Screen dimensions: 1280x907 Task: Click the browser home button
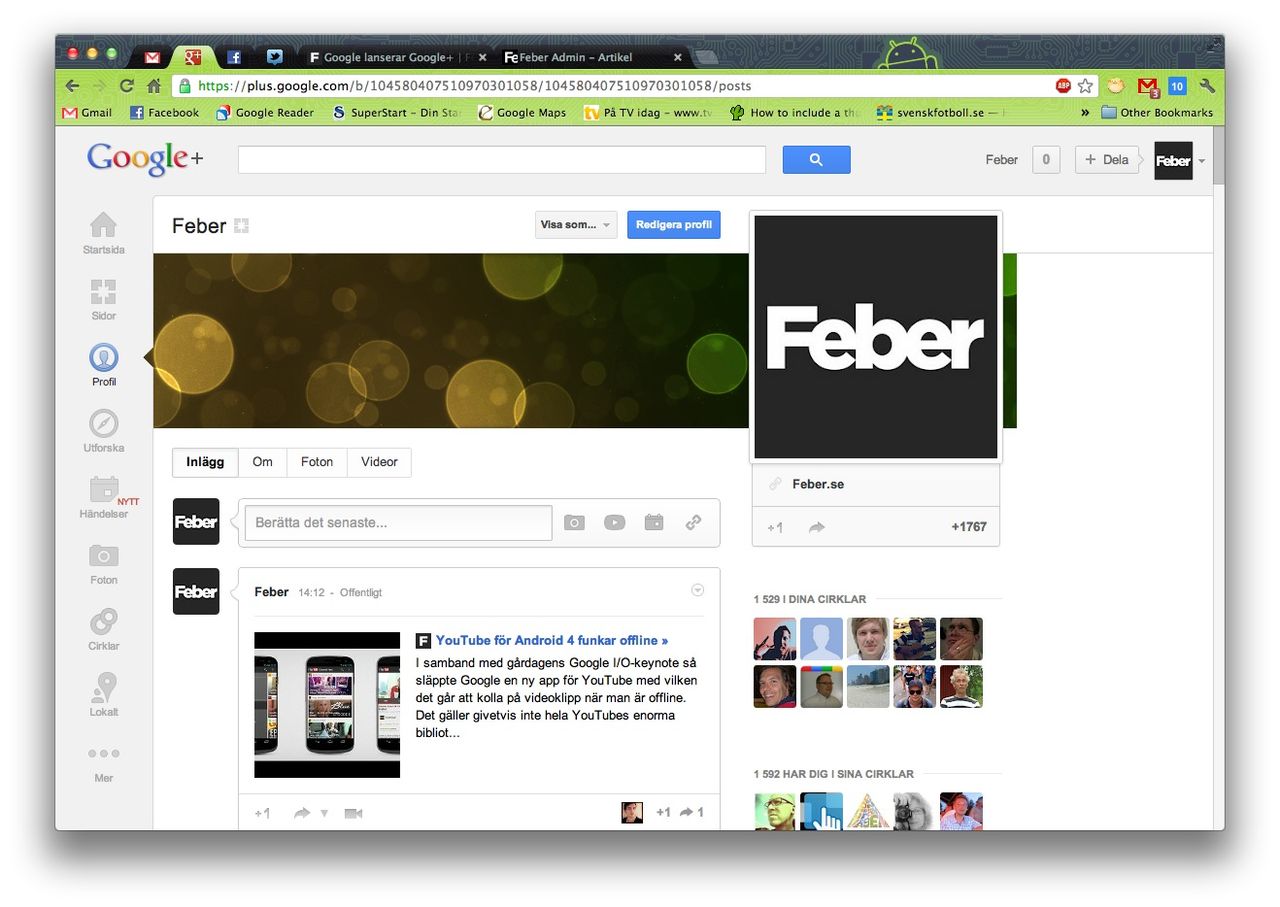coord(153,86)
